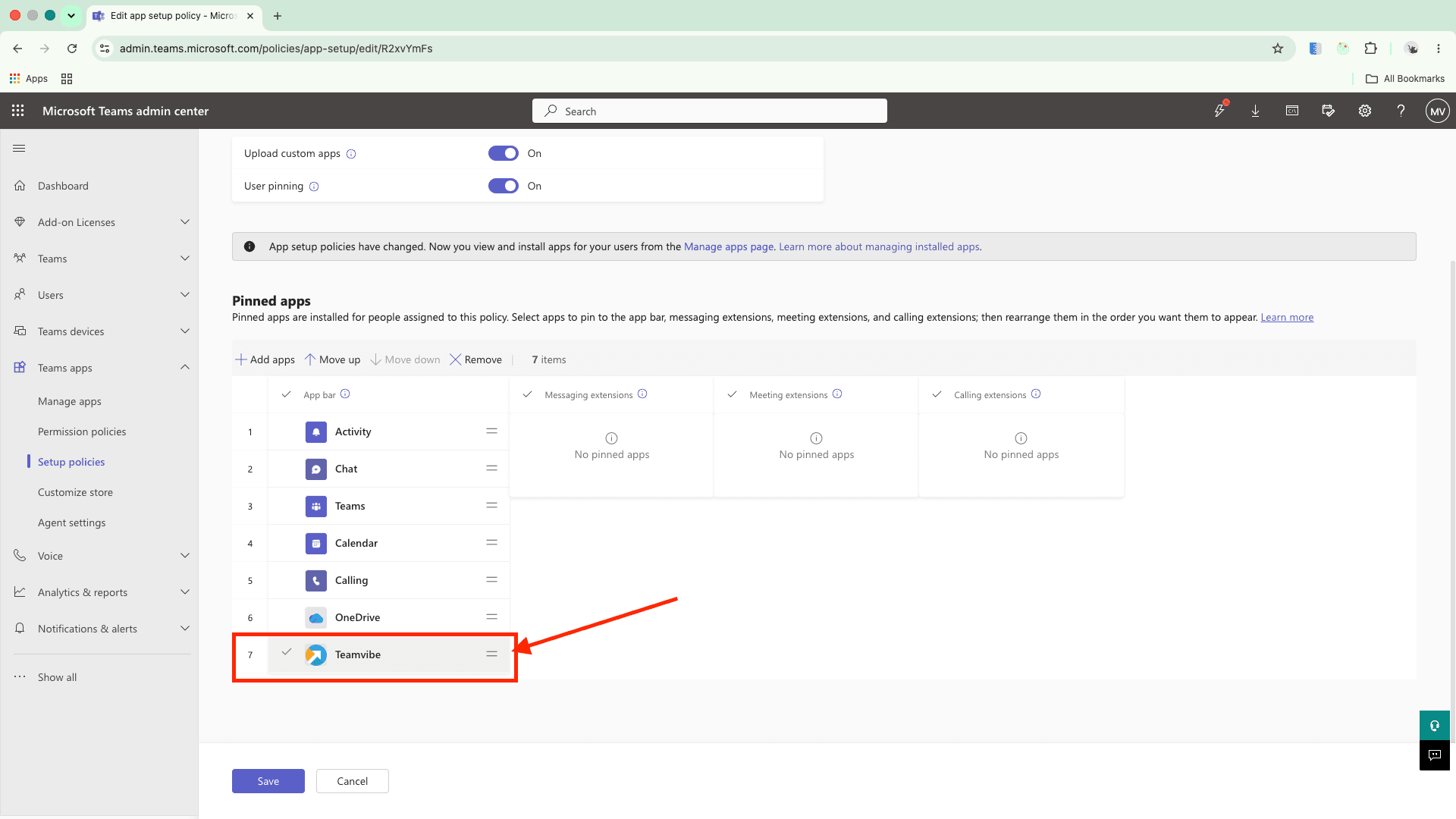Open Permission policies in sidebar
Viewport: 1456px width, 819px height.
pos(82,431)
